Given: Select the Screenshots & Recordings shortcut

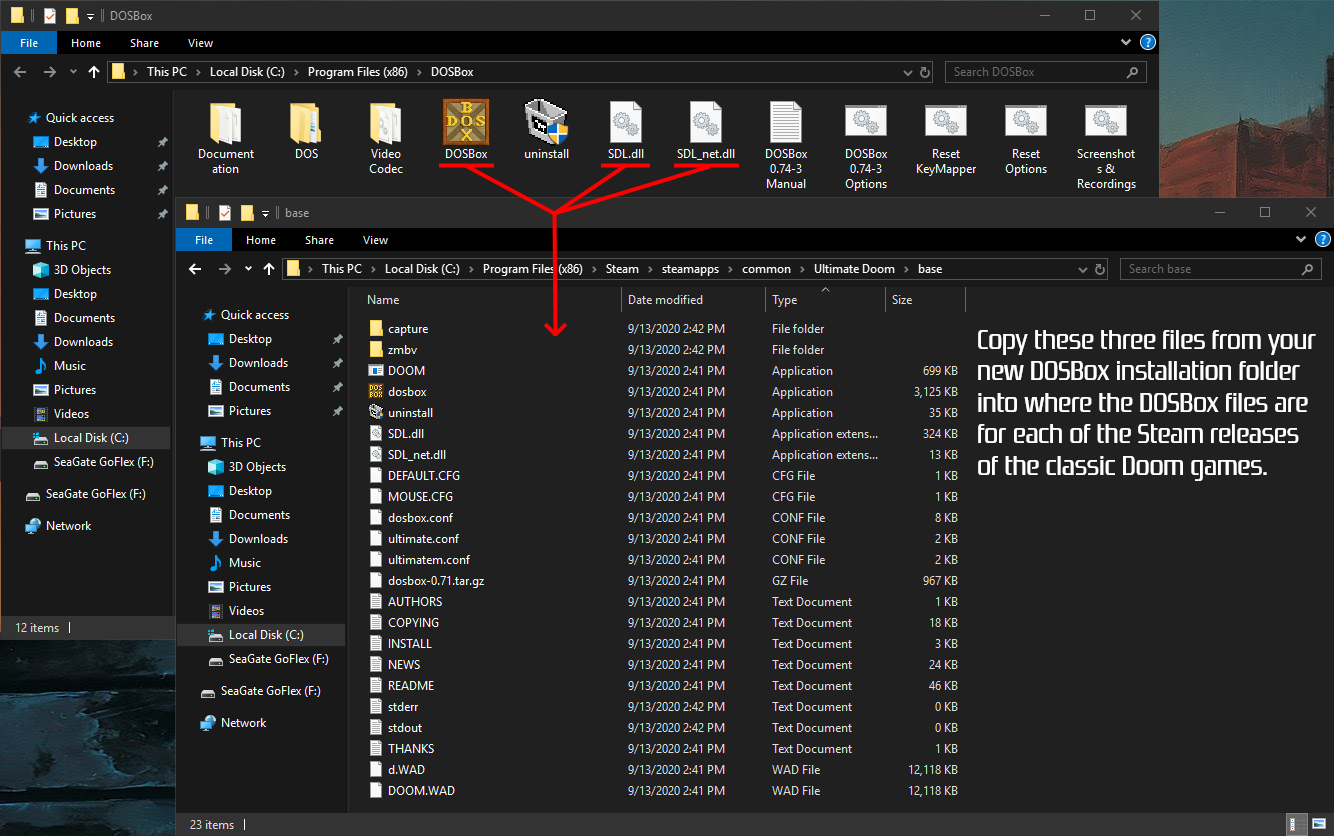Looking at the screenshot, I should (1106, 146).
